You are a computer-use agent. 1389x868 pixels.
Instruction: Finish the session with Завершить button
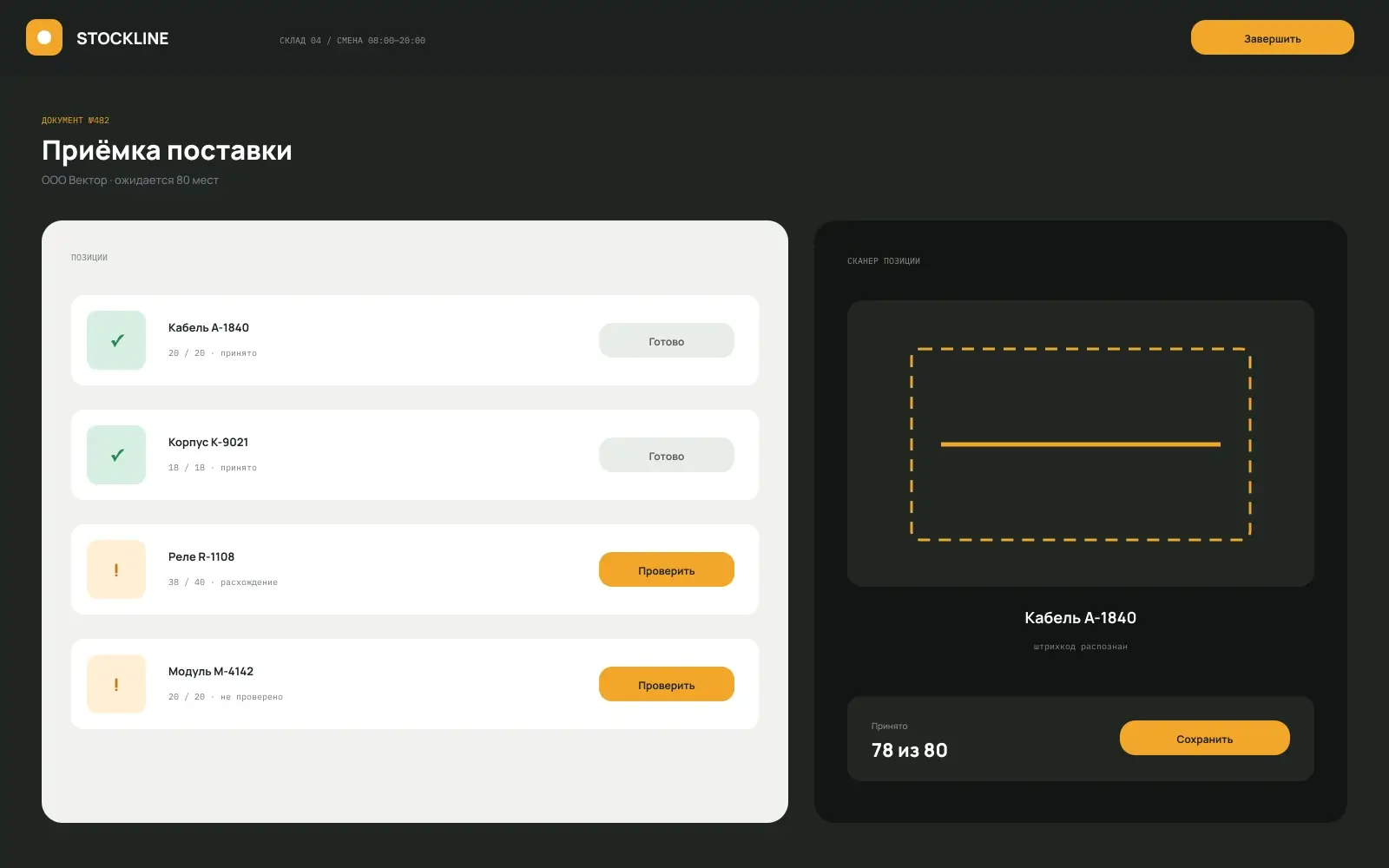1272,37
